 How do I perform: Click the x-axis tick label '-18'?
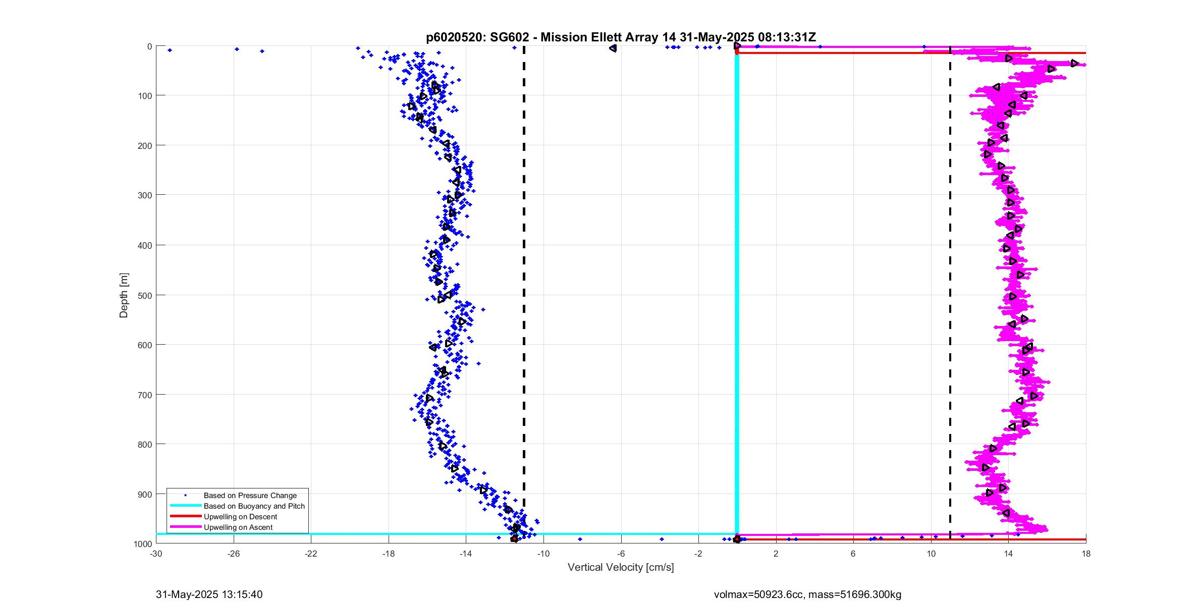(388, 552)
